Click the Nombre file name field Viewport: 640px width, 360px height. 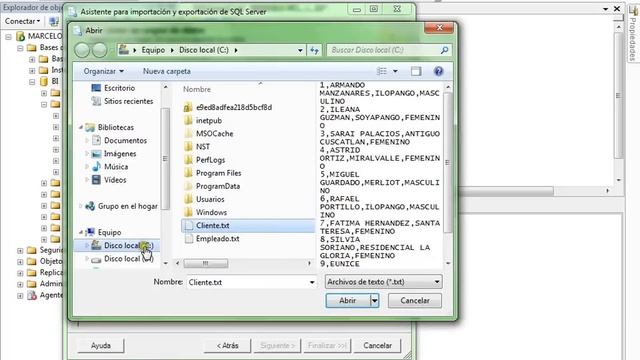[x=247, y=282]
